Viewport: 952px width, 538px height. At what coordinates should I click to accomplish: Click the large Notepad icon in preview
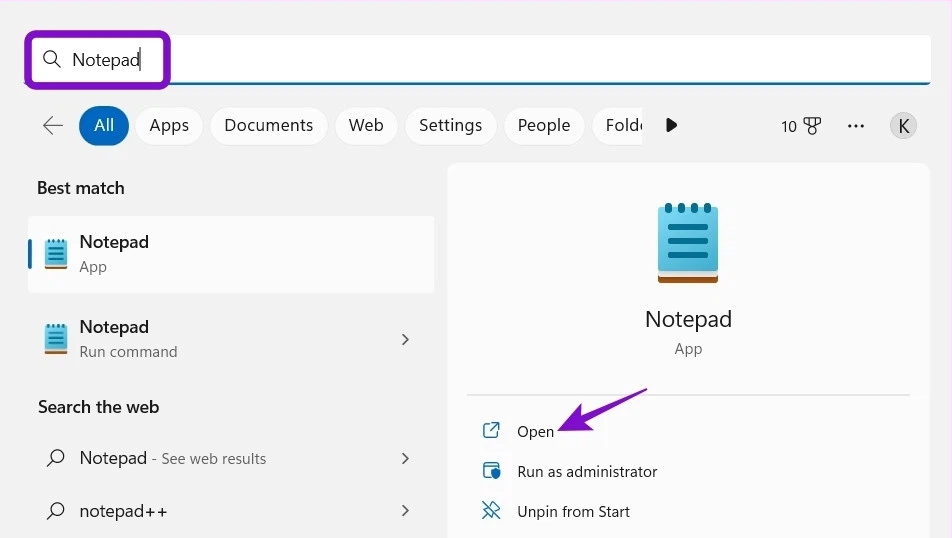click(x=688, y=243)
